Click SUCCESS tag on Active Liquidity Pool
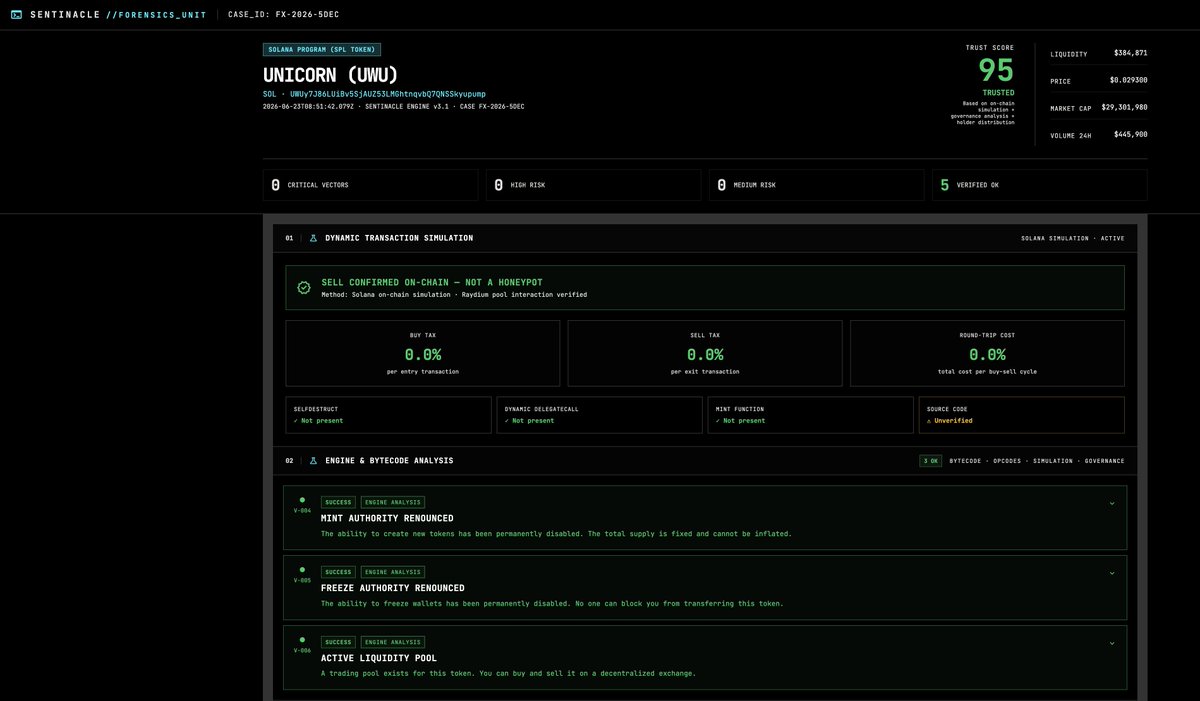This screenshot has height=701, width=1200. tap(338, 642)
